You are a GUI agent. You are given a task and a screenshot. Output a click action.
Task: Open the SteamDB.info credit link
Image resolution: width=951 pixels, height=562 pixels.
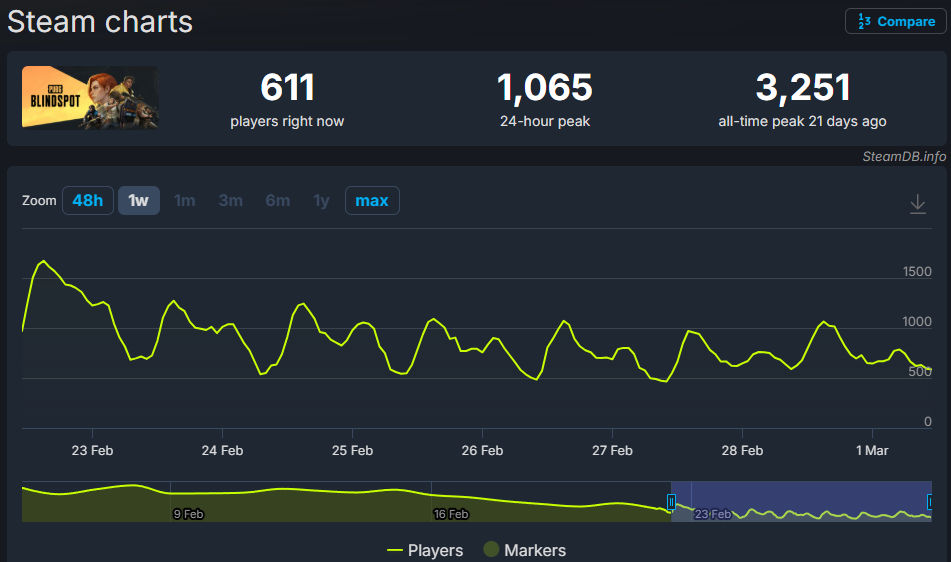click(x=904, y=156)
